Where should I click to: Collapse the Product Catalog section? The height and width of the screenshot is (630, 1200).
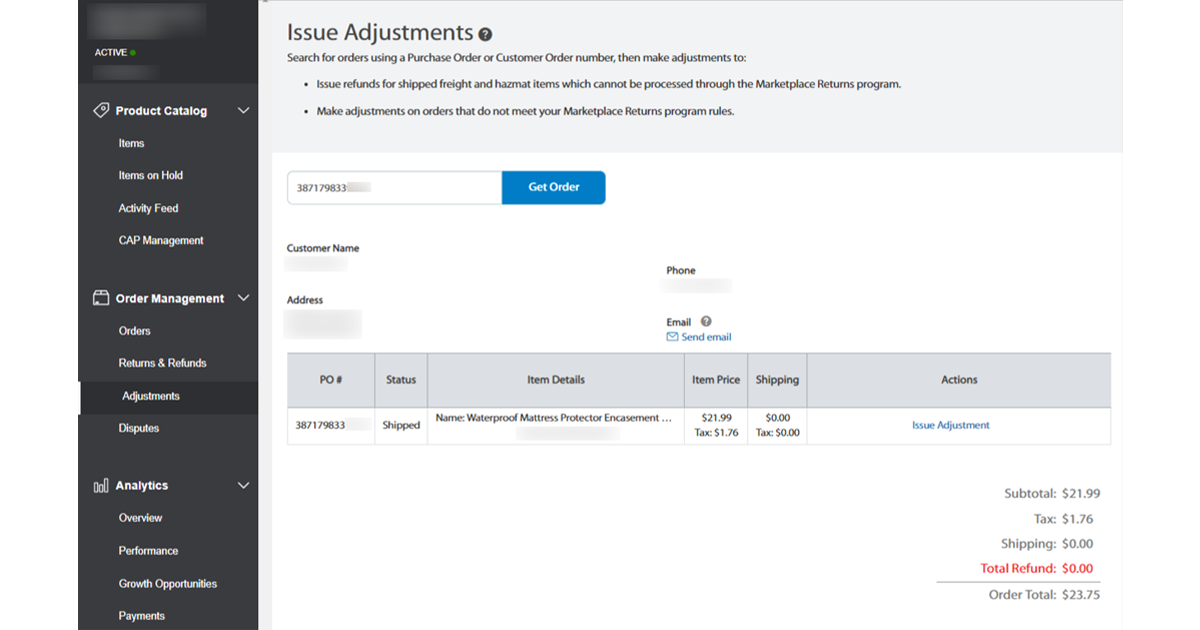(x=243, y=110)
